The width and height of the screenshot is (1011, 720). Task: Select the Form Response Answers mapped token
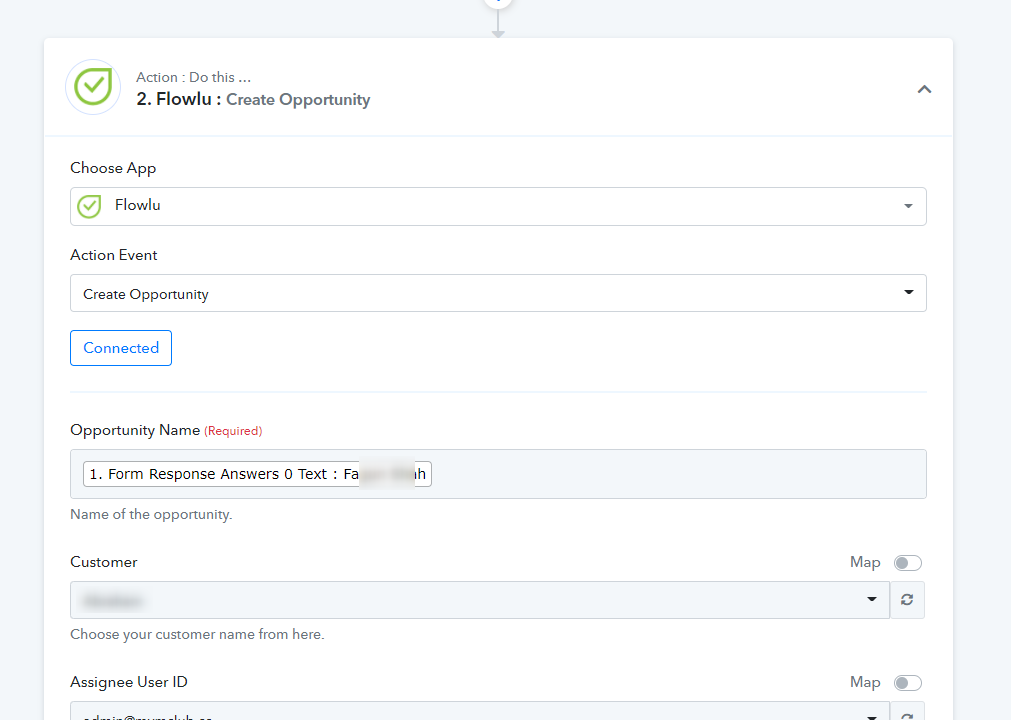[x=257, y=474]
